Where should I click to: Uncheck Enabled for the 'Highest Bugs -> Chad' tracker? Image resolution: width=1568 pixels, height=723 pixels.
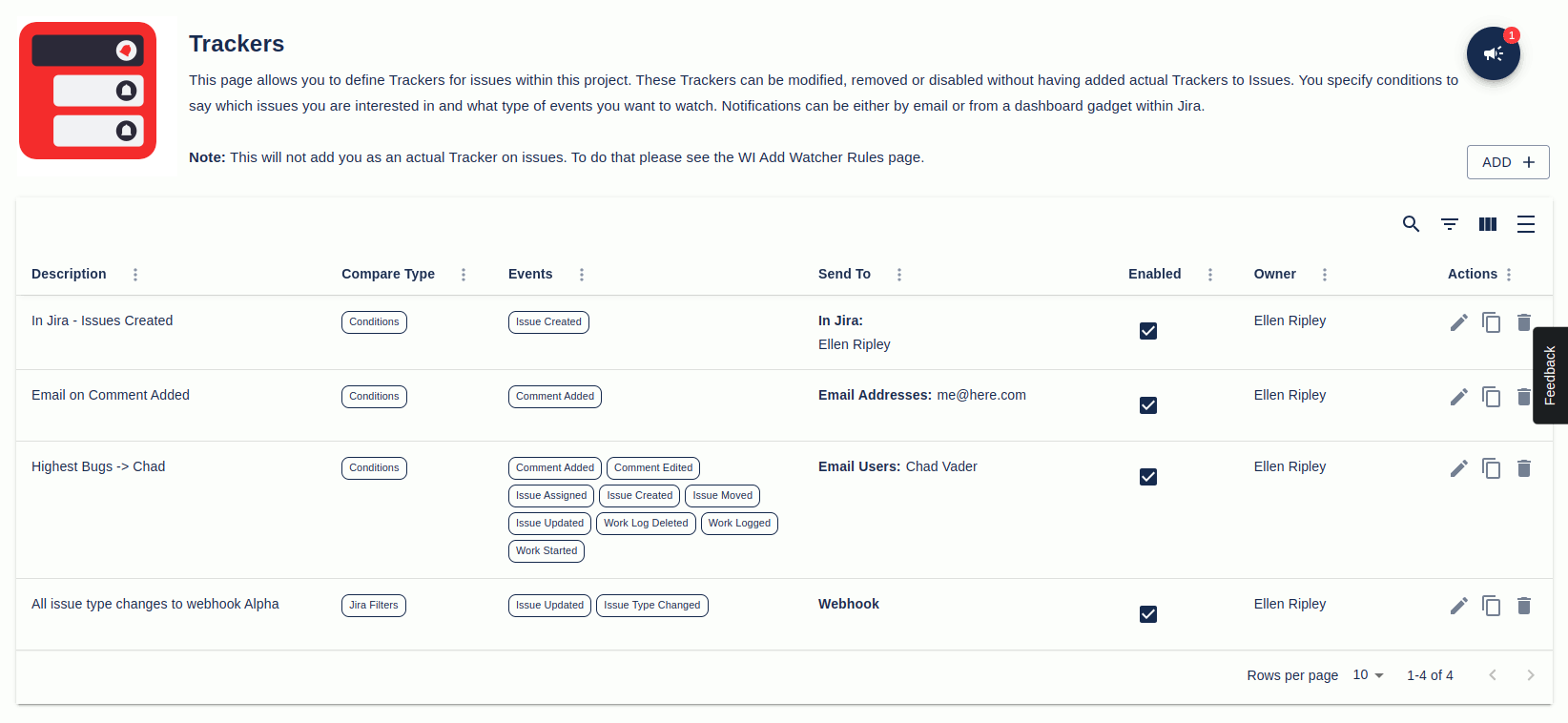(x=1148, y=476)
